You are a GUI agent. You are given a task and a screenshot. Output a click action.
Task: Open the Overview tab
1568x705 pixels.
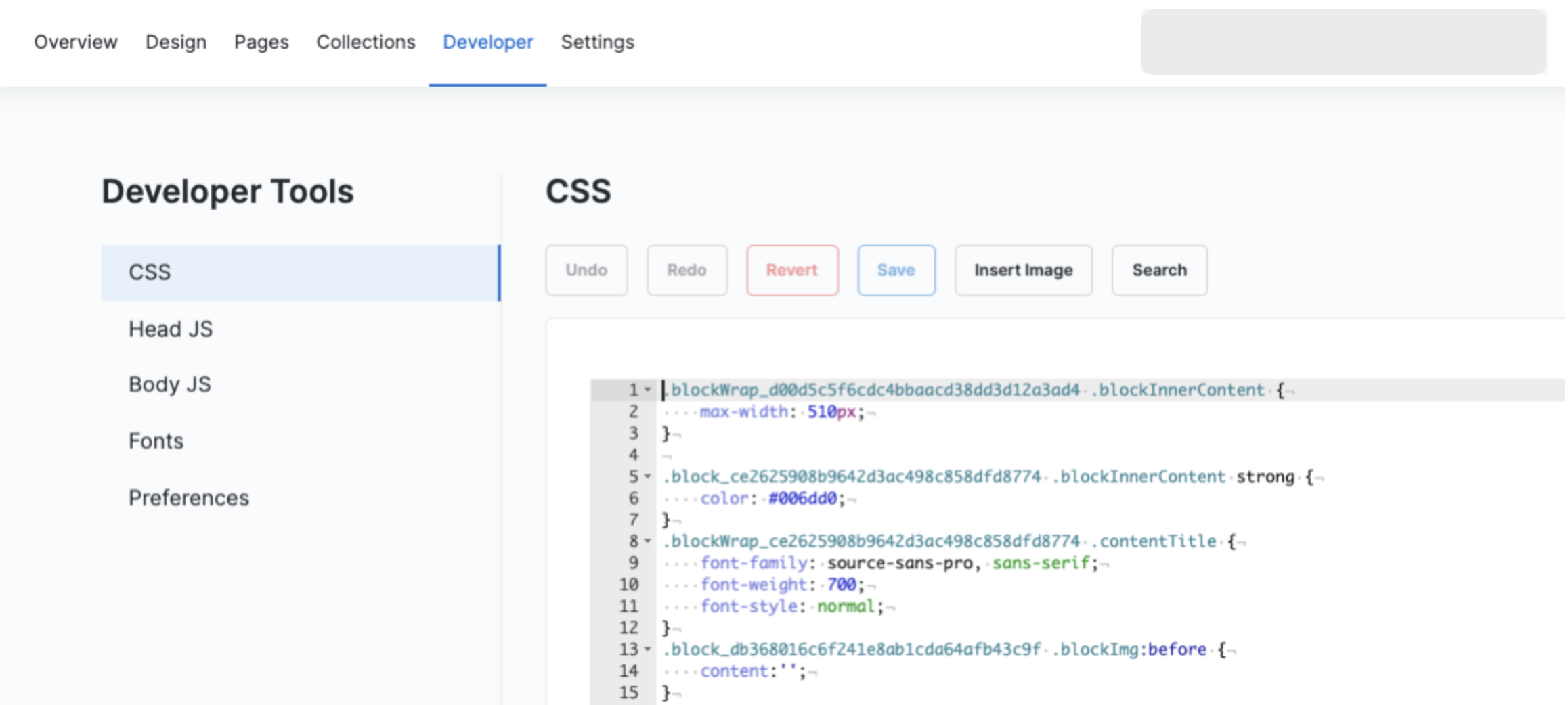(x=76, y=42)
